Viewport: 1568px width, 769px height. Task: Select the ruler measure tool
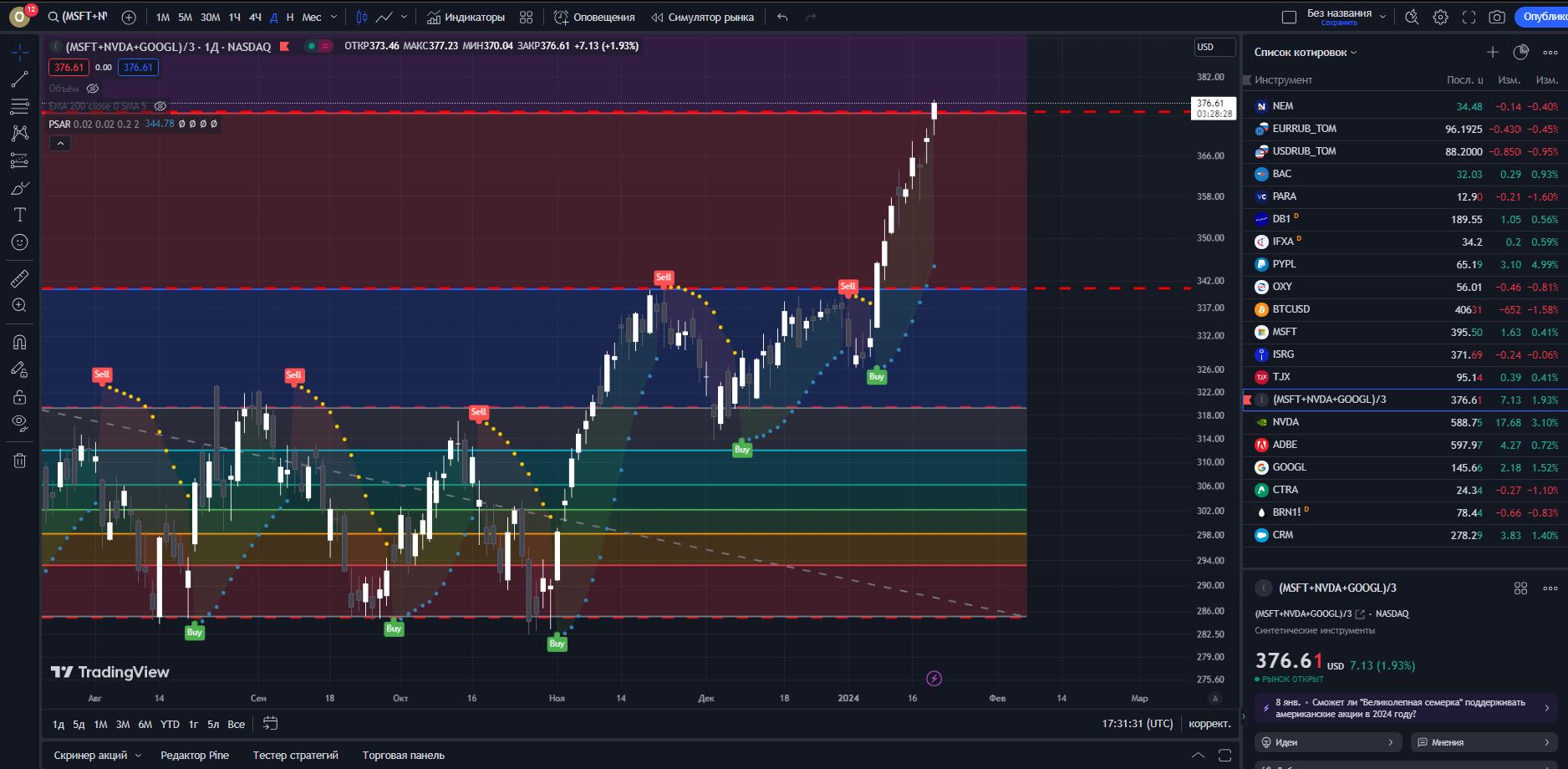20,278
